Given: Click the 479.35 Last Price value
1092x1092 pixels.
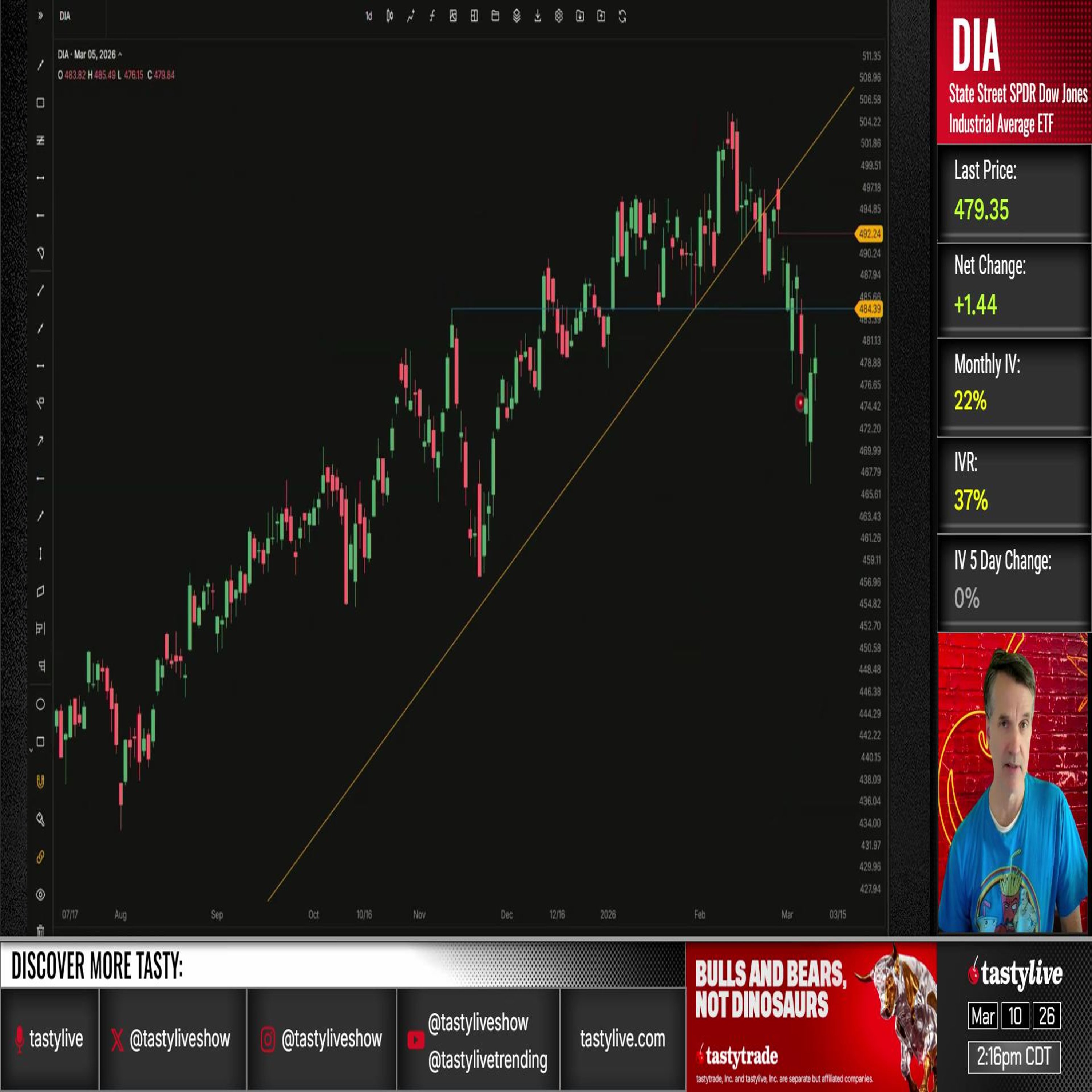Looking at the screenshot, I should (981, 210).
